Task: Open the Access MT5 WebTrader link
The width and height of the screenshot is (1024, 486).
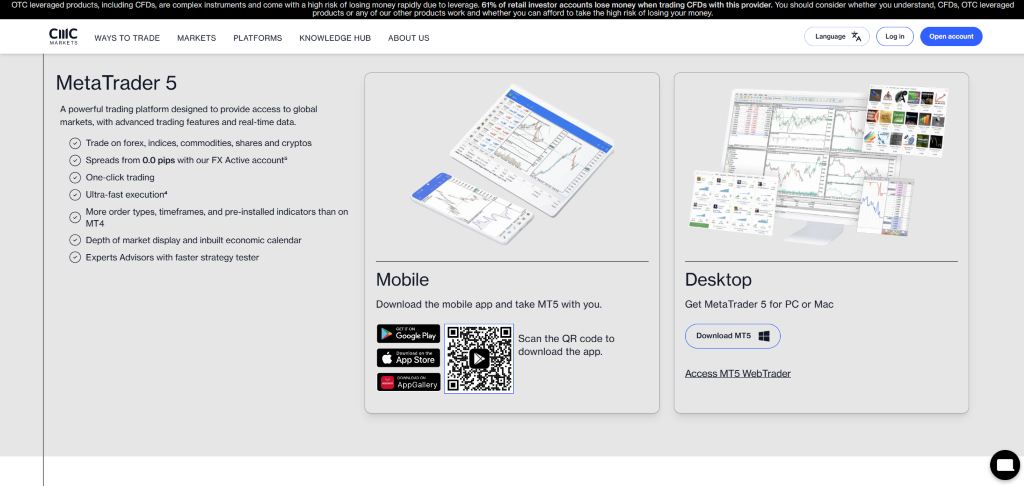Action: (x=737, y=374)
